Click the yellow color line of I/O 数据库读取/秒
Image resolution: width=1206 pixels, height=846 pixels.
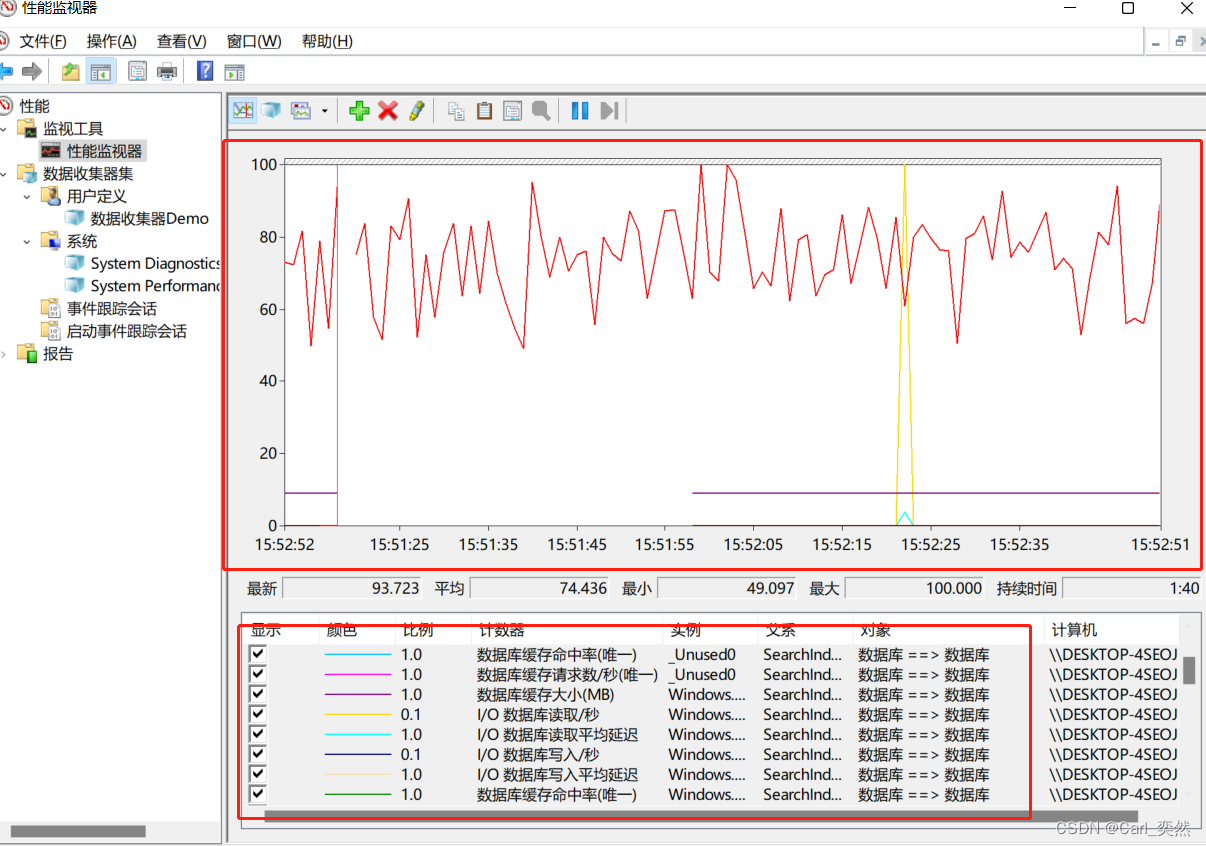coord(357,715)
